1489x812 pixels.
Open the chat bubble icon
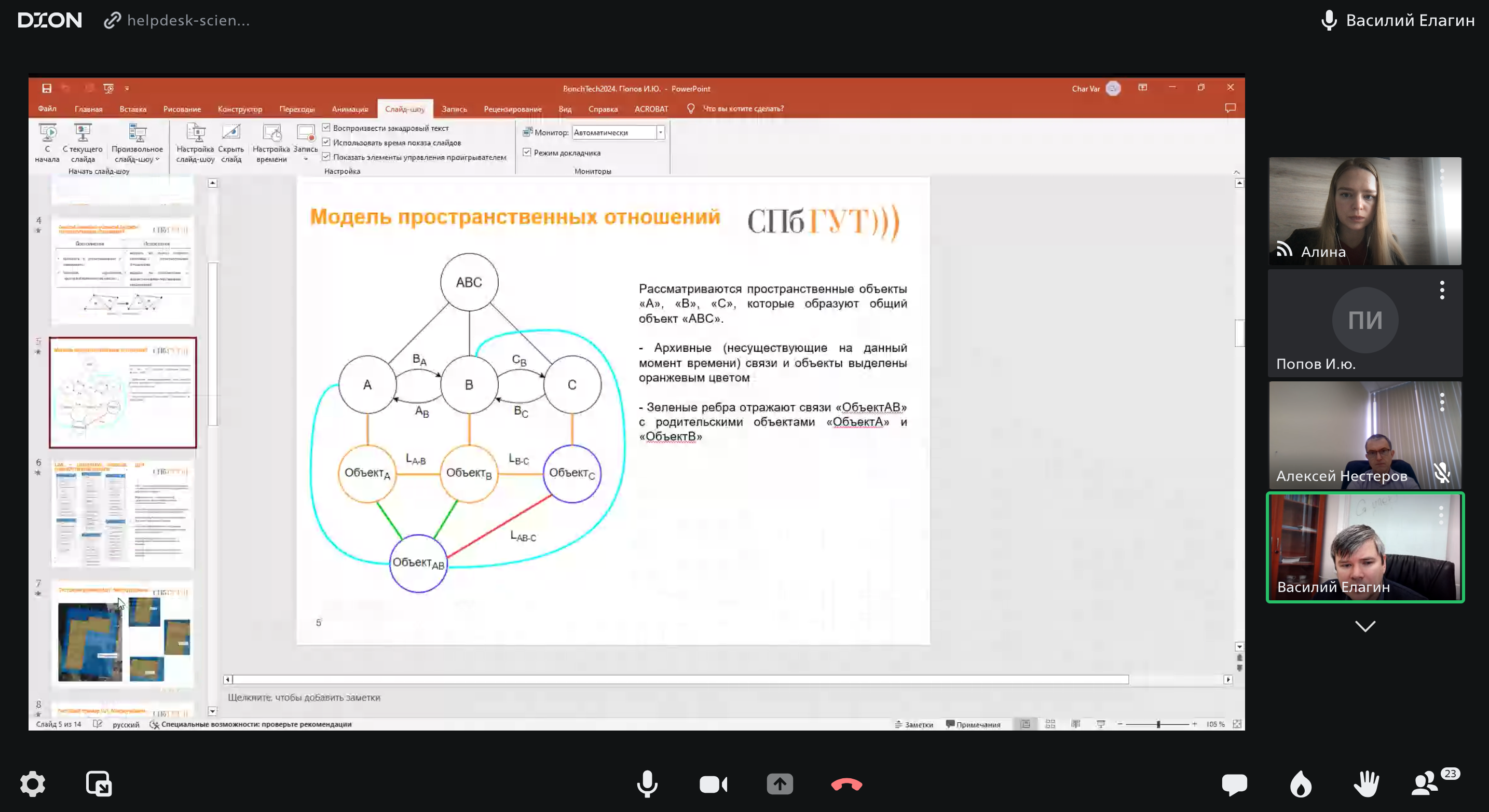(x=1234, y=785)
